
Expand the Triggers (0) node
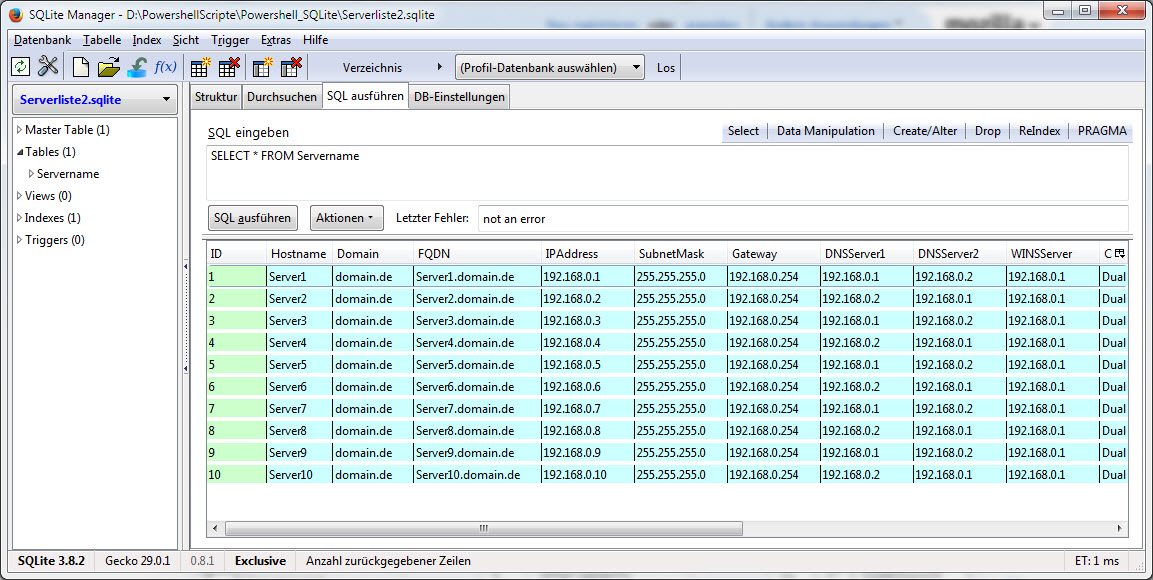pyautogui.click(x=19, y=240)
